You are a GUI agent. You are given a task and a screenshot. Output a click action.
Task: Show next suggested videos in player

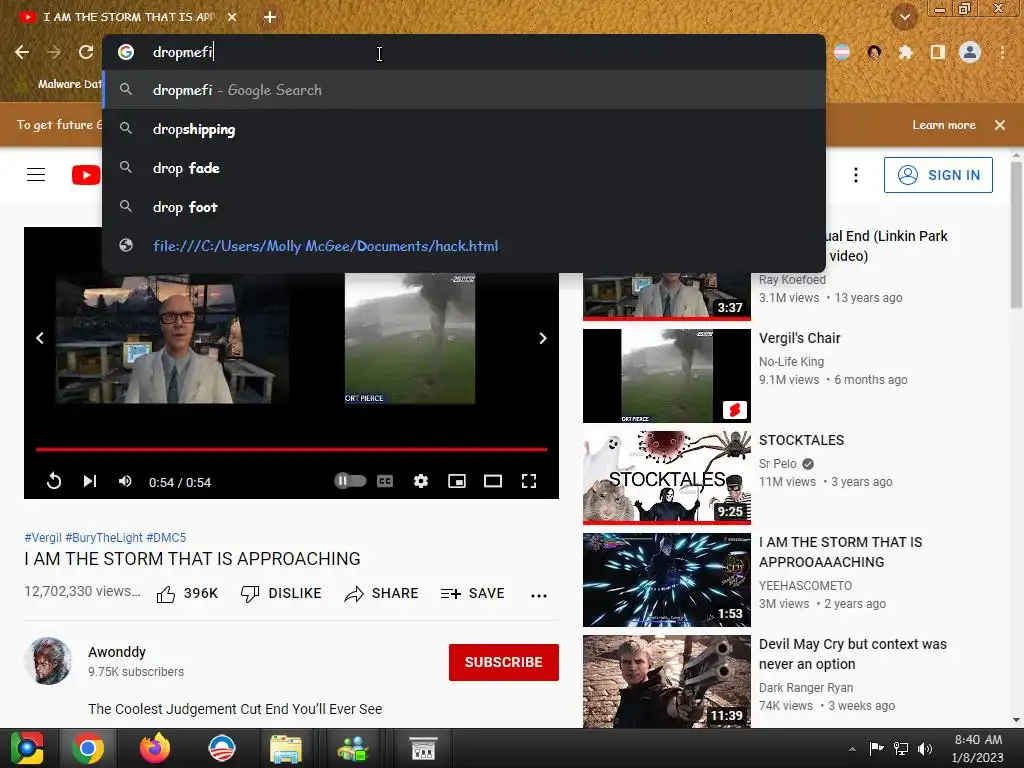pyautogui.click(x=543, y=338)
